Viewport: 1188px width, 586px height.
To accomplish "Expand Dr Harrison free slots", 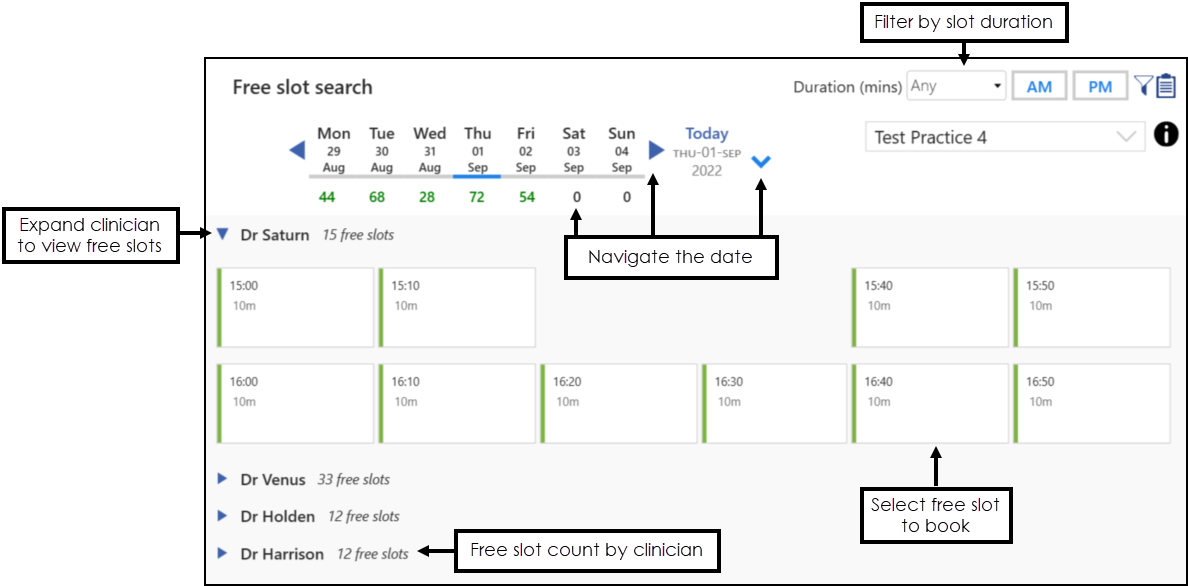I will click(x=222, y=553).
